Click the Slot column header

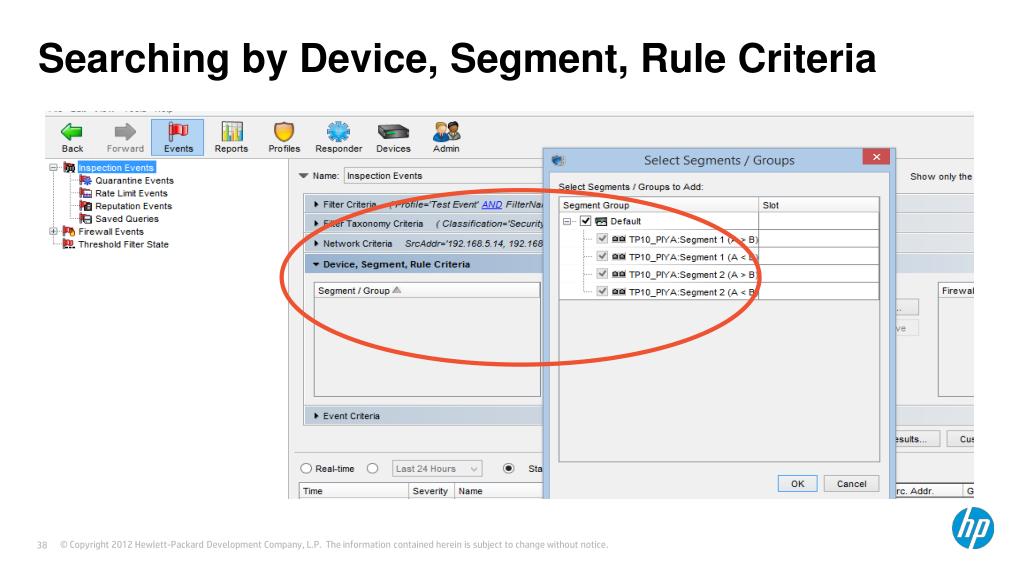point(819,205)
